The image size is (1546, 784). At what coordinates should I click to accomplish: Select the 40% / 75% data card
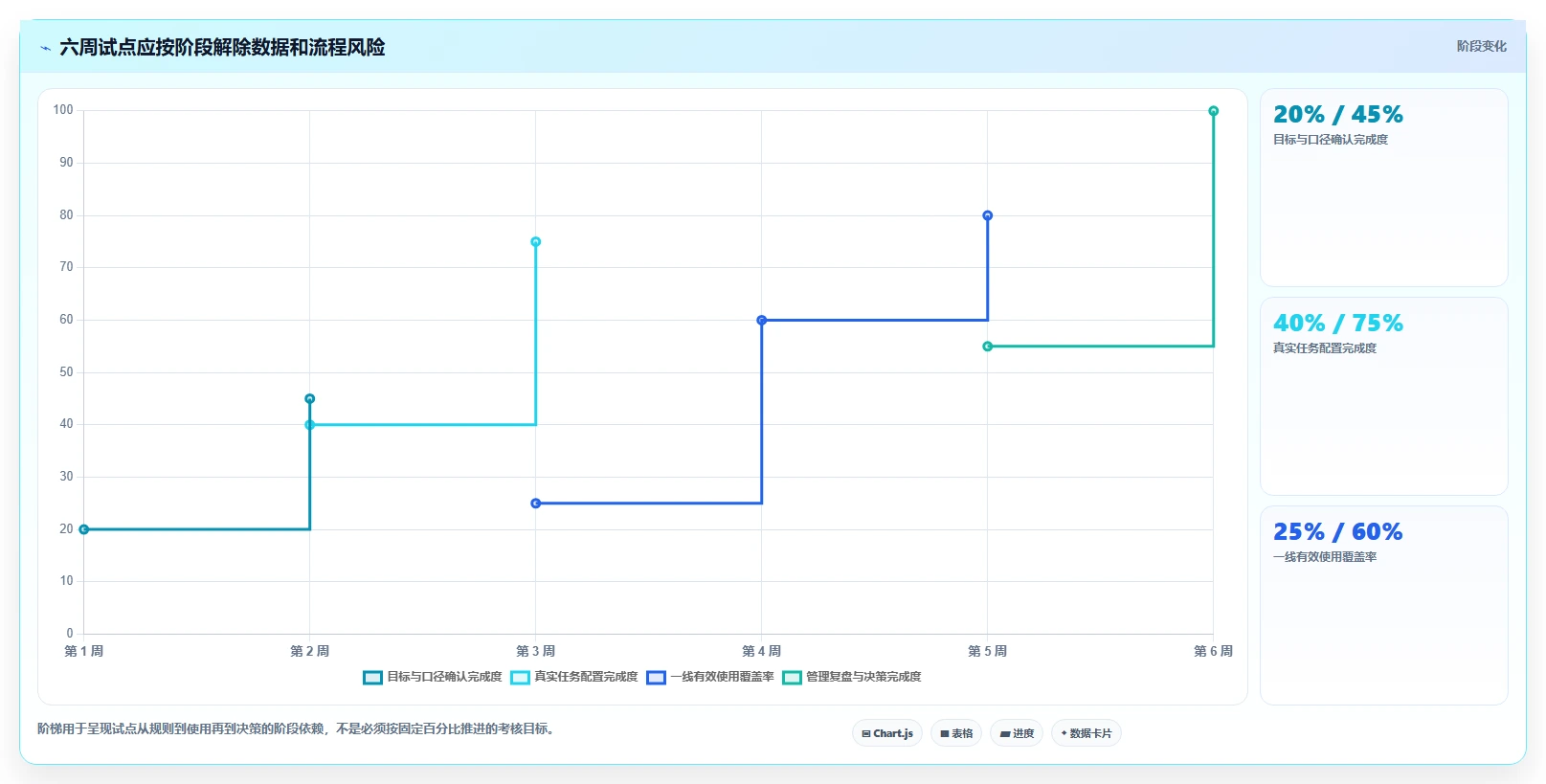tap(1384, 396)
